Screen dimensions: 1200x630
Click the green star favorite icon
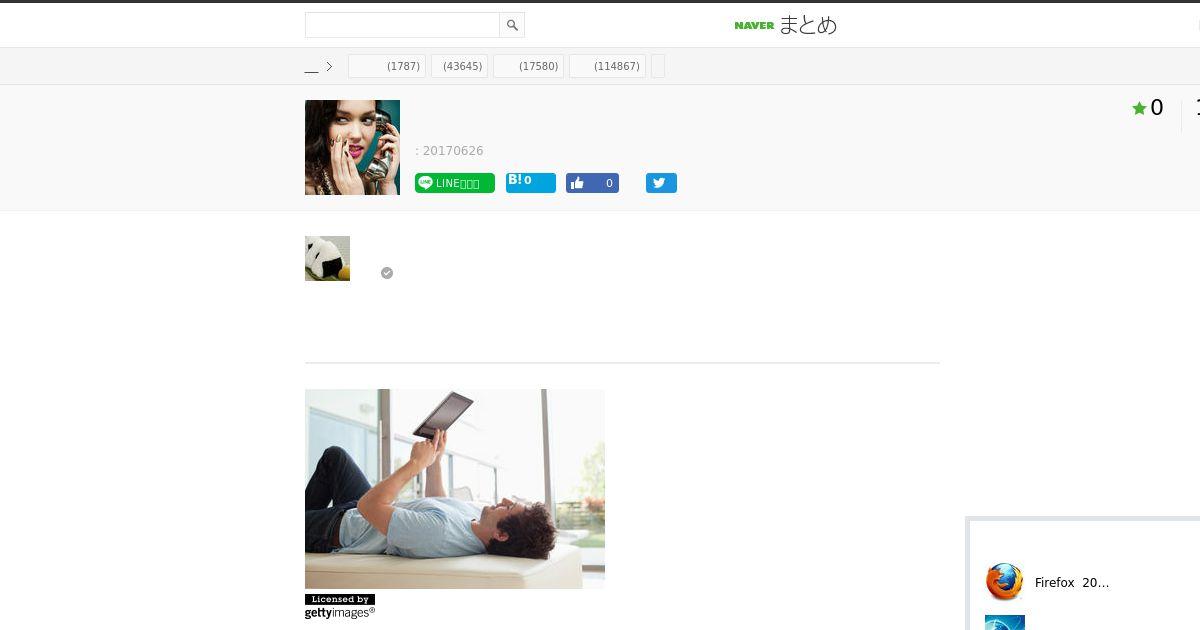point(1139,108)
